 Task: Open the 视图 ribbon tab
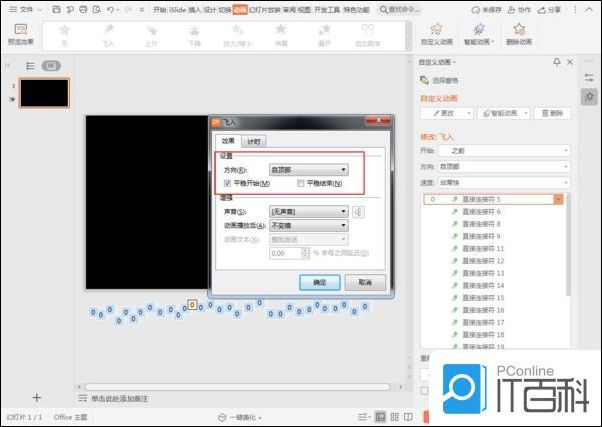304,10
